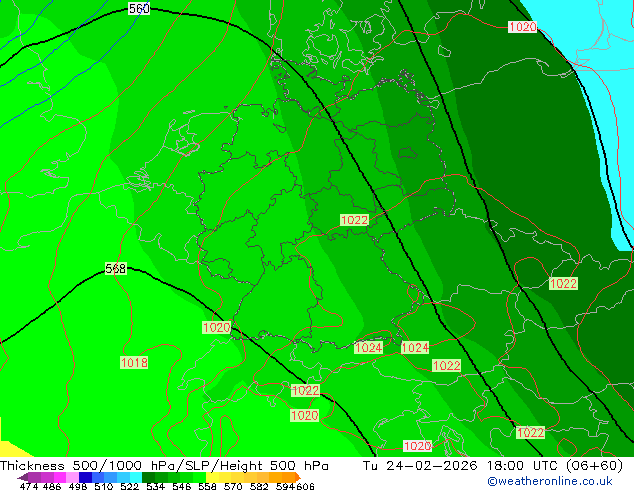The height and width of the screenshot is (490, 634).
Task: Pick the first yellow legend swatch
Action: pyautogui.click(x=212, y=477)
